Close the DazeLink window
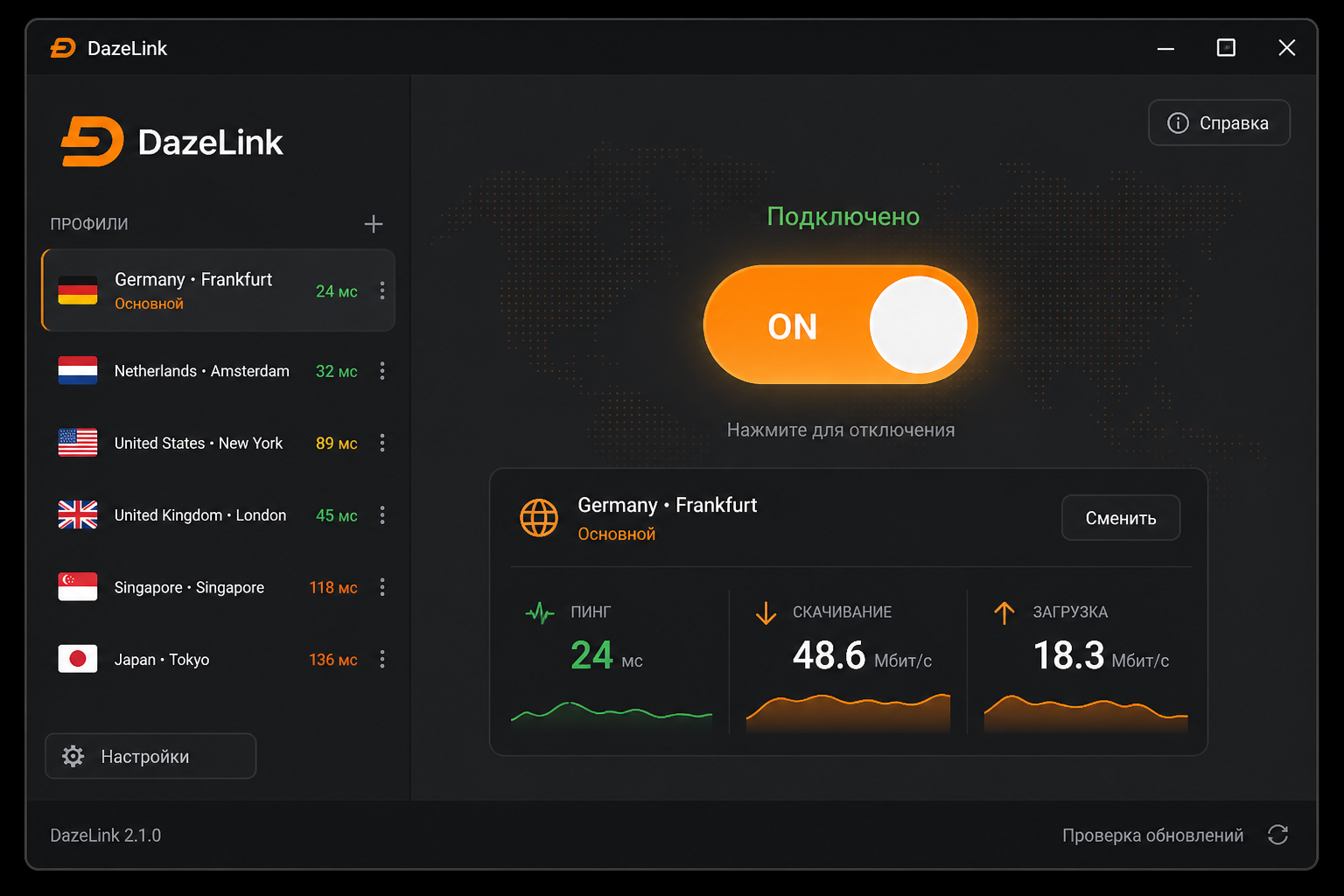The height and width of the screenshot is (896, 1344). [1286, 48]
